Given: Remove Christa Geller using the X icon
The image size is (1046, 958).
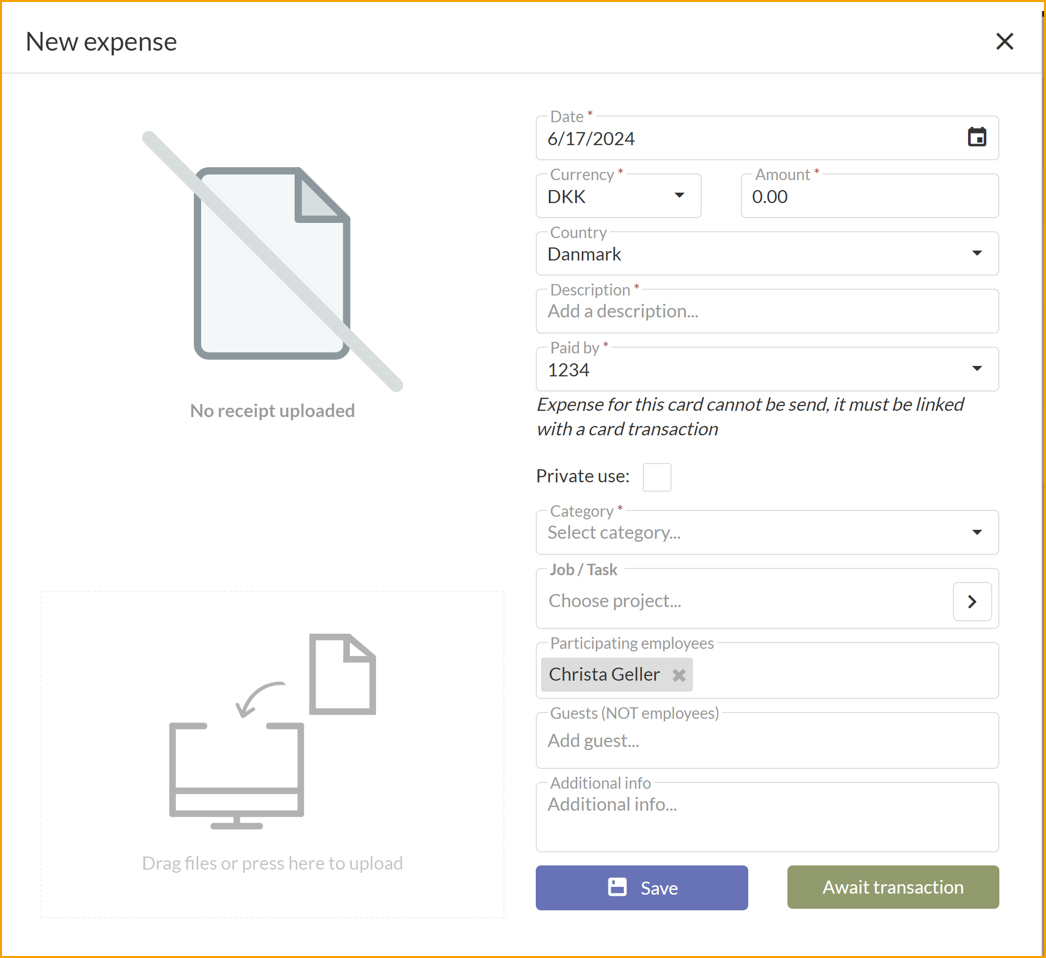Looking at the screenshot, I should click(679, 675).
